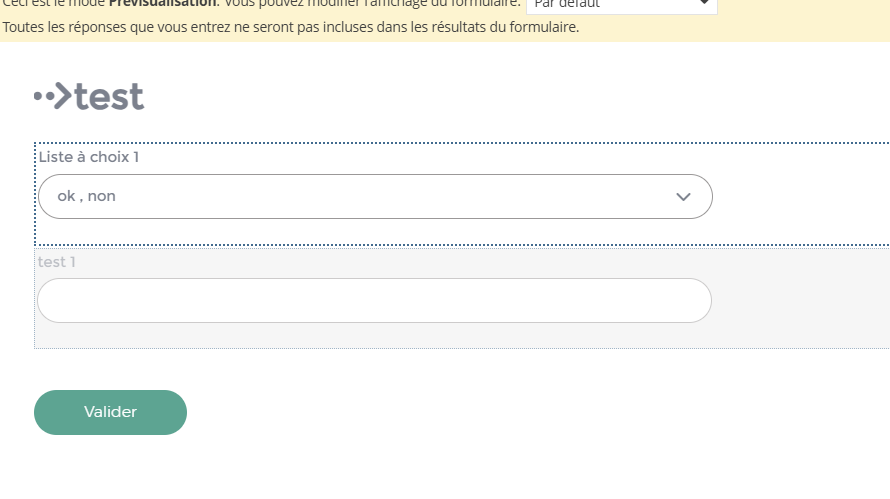Select the test form title heading
Image resolution: width=890 pixels, height=499 pixels.
109,96
